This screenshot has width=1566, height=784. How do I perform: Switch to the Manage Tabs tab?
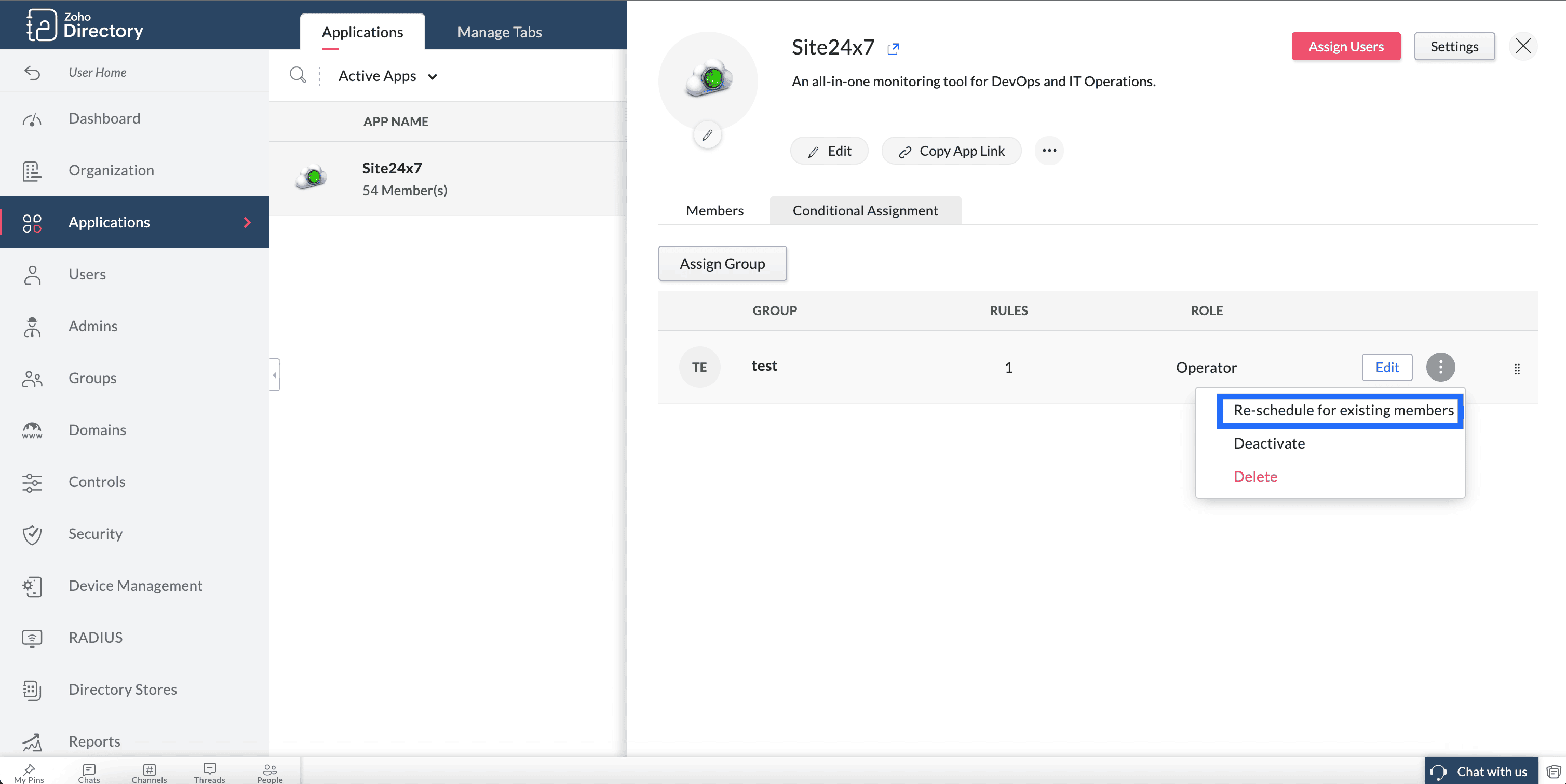[x=499, y=32]
